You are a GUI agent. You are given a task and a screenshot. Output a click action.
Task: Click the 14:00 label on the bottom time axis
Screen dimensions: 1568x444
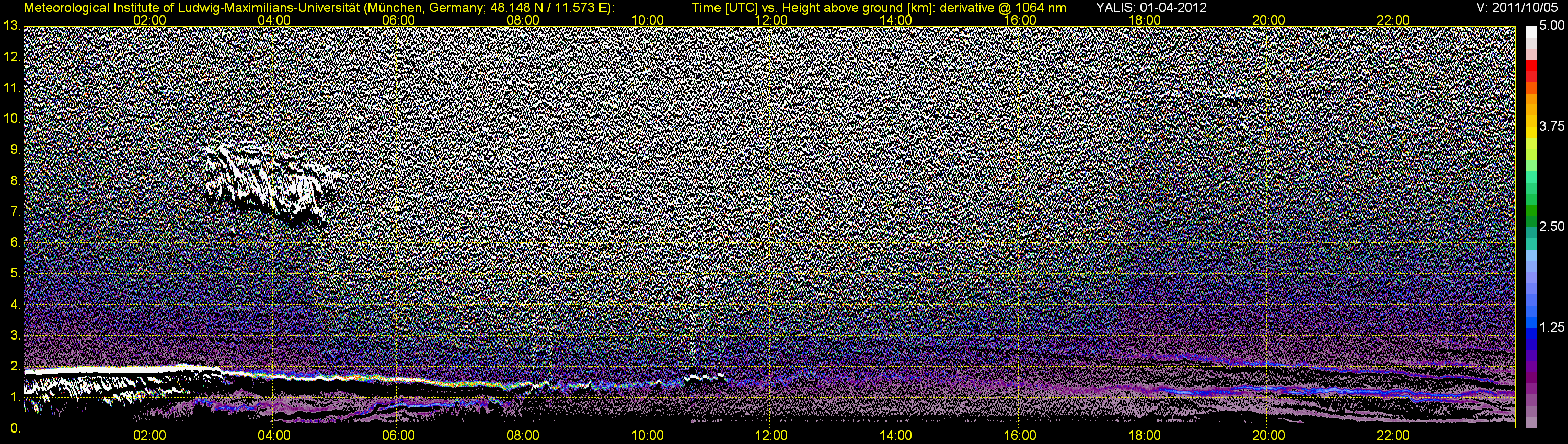(896, 436)
